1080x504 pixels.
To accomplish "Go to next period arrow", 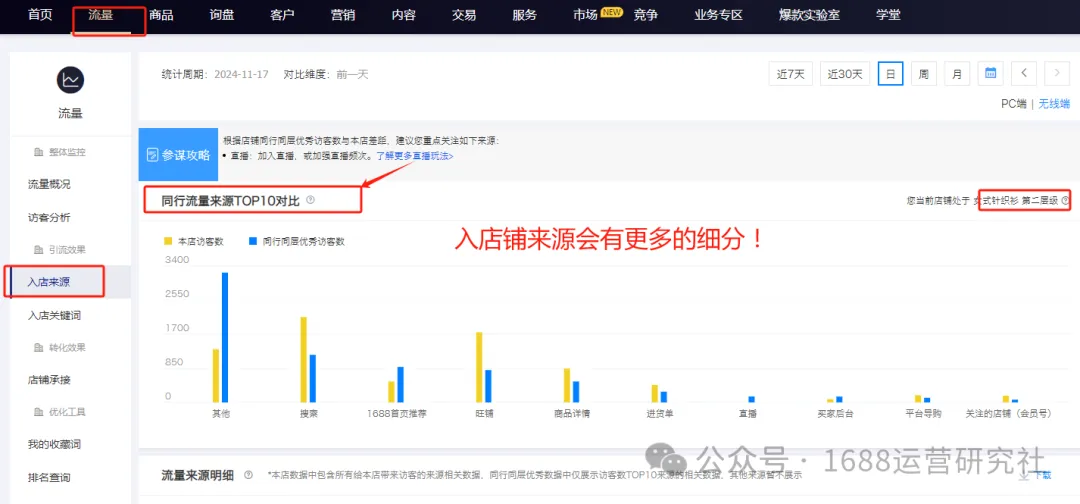I will click(x=1057, y=73).
